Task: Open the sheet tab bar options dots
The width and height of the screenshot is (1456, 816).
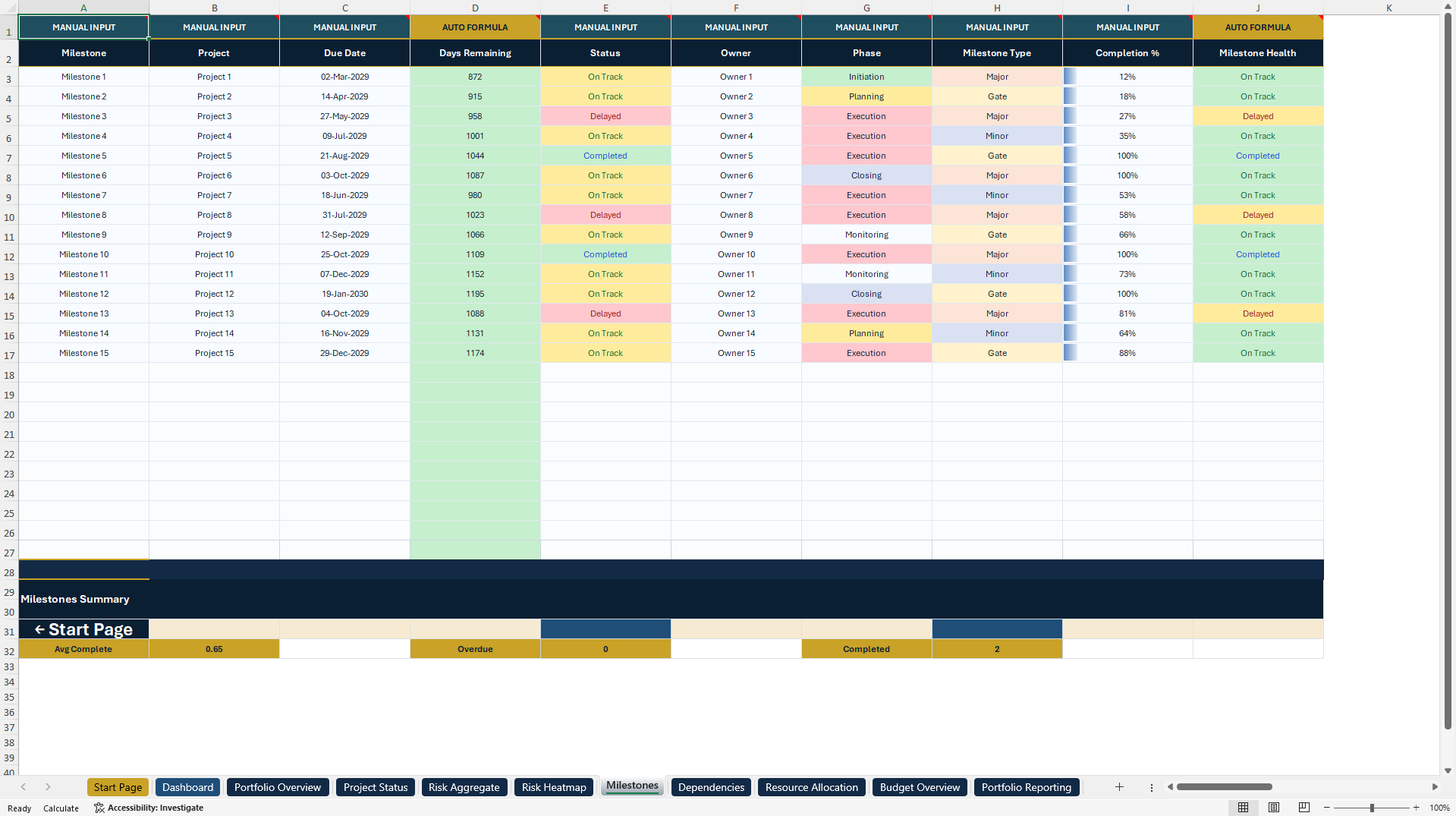Action: tap(1151, 787)
